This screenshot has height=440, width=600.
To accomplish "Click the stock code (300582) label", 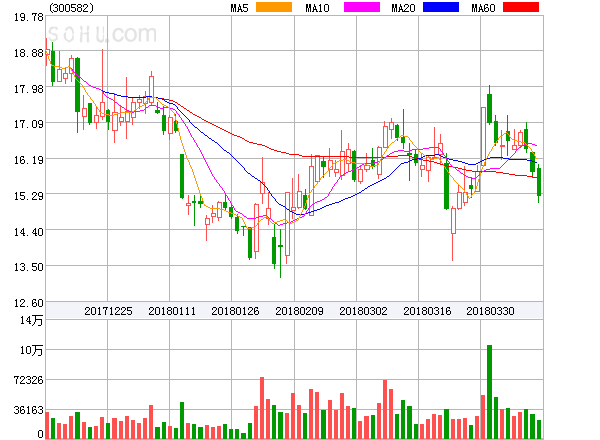I will coord(71,8).
